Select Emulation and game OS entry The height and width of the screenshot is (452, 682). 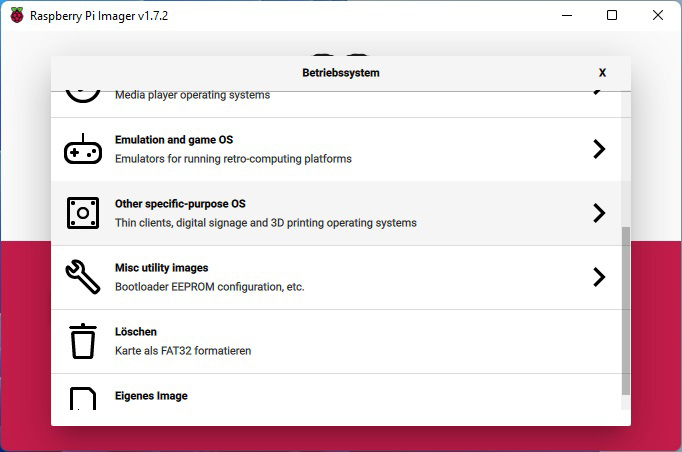click(336, 149)
